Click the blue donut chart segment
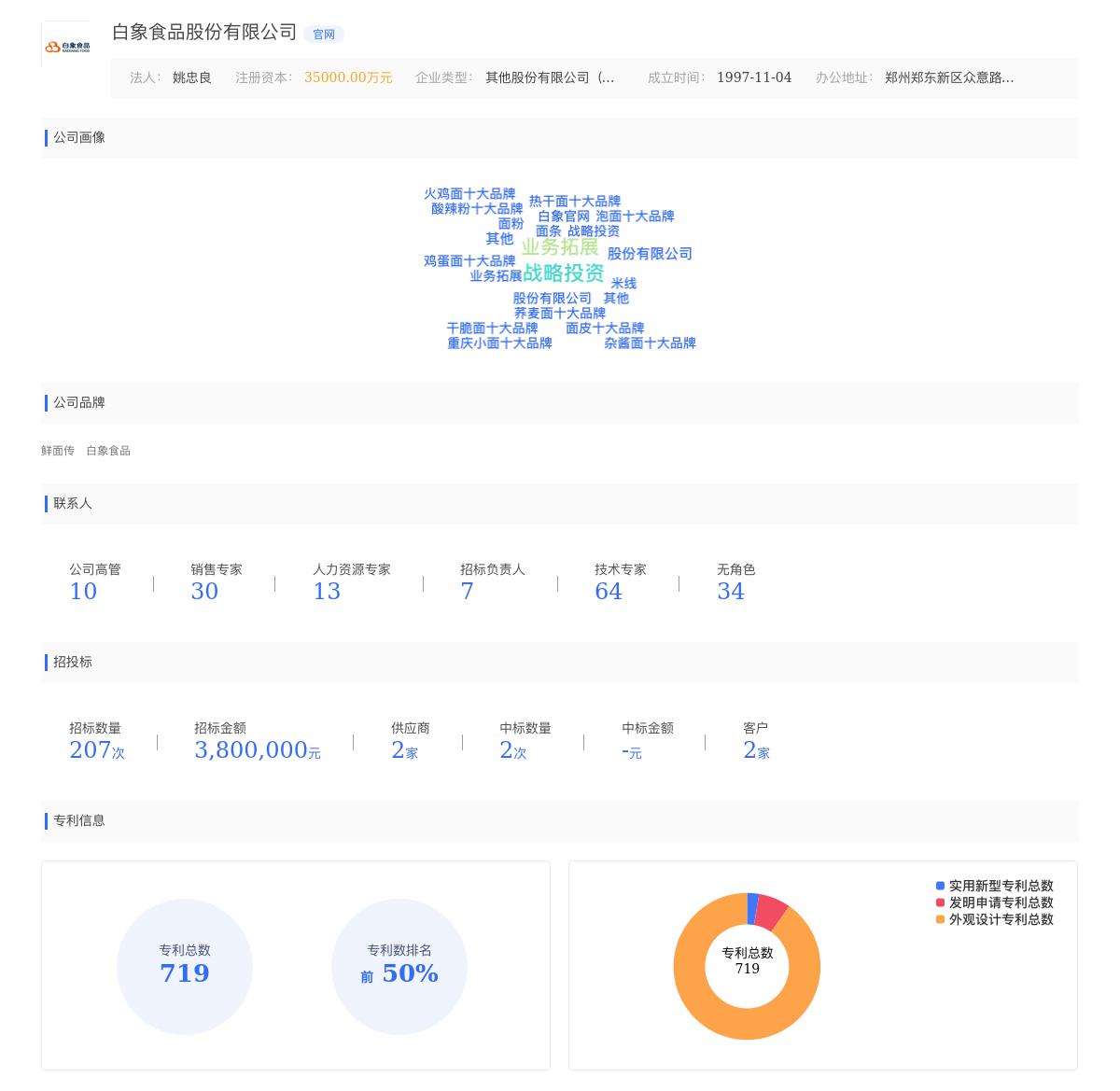Image resolution: width=1120 pixels, height=1091 pixels. [752, 909]
